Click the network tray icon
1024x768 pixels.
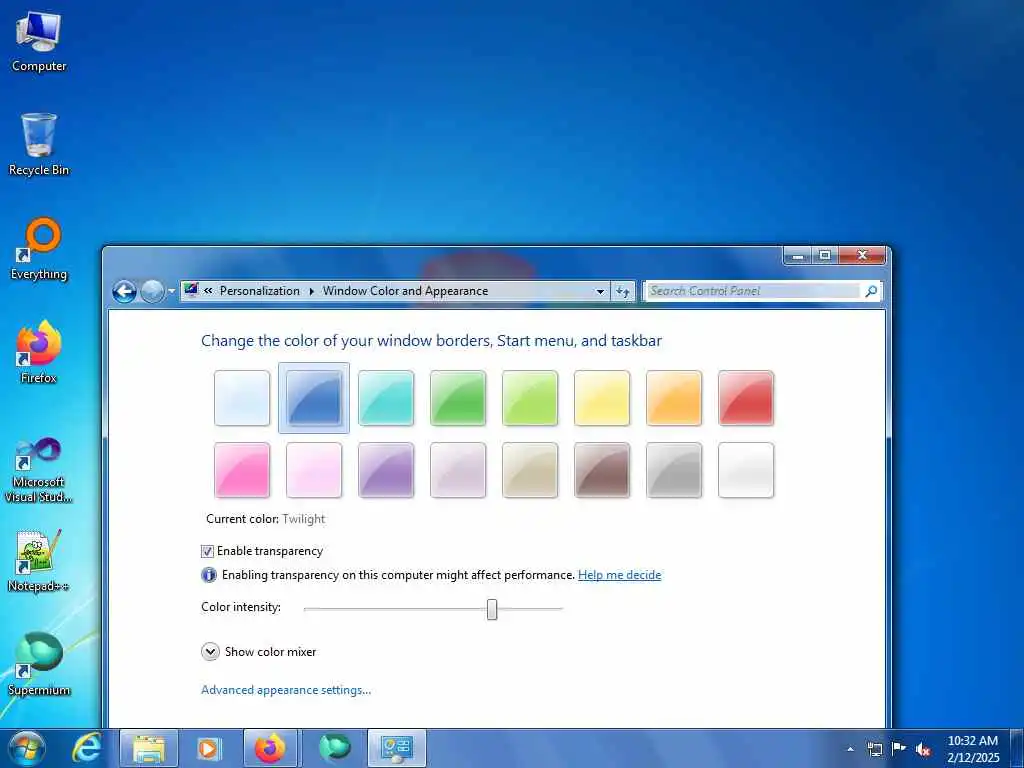pos(874,749)
